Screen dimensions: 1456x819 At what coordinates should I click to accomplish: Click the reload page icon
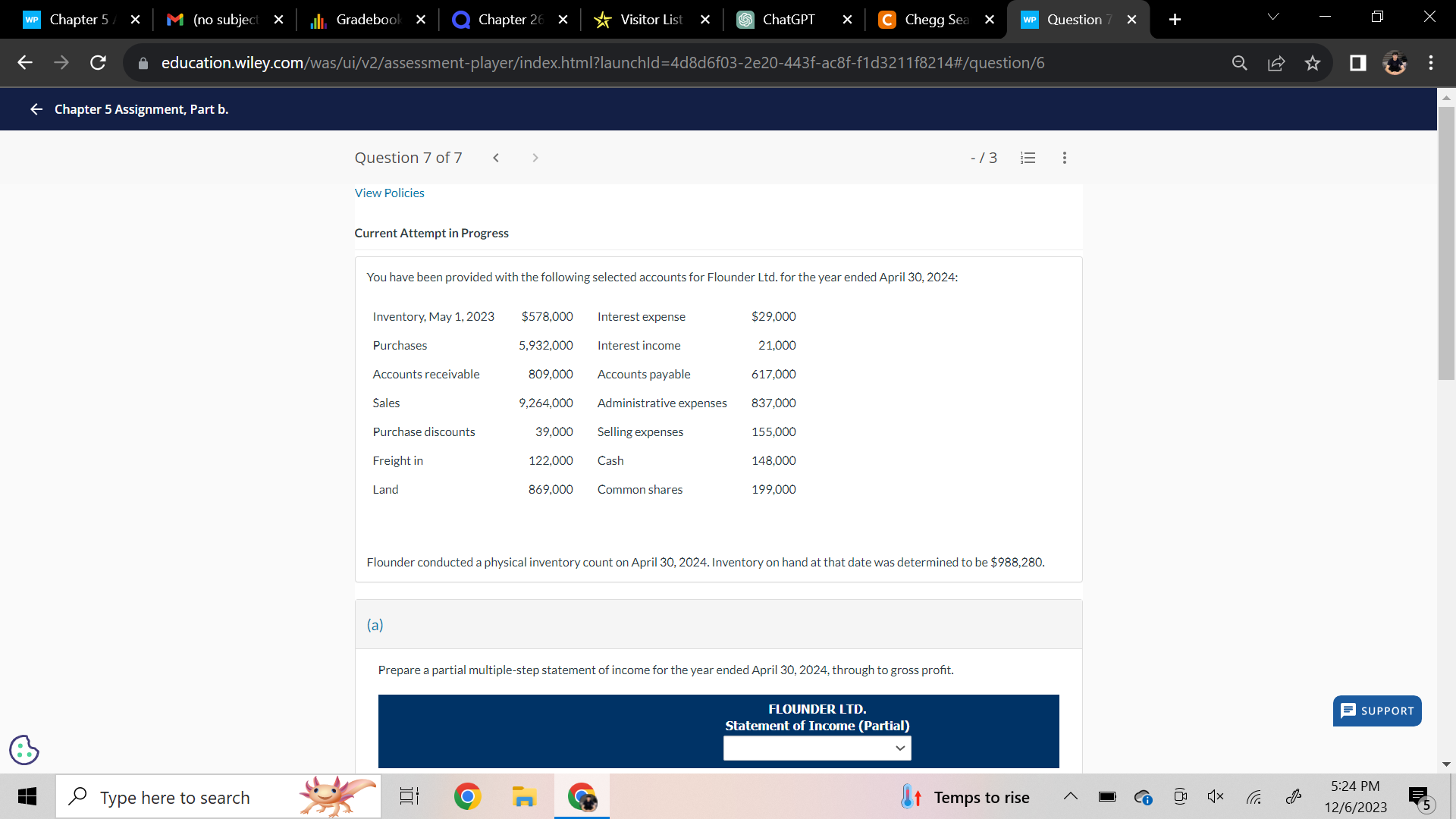(x=98, y=63)
